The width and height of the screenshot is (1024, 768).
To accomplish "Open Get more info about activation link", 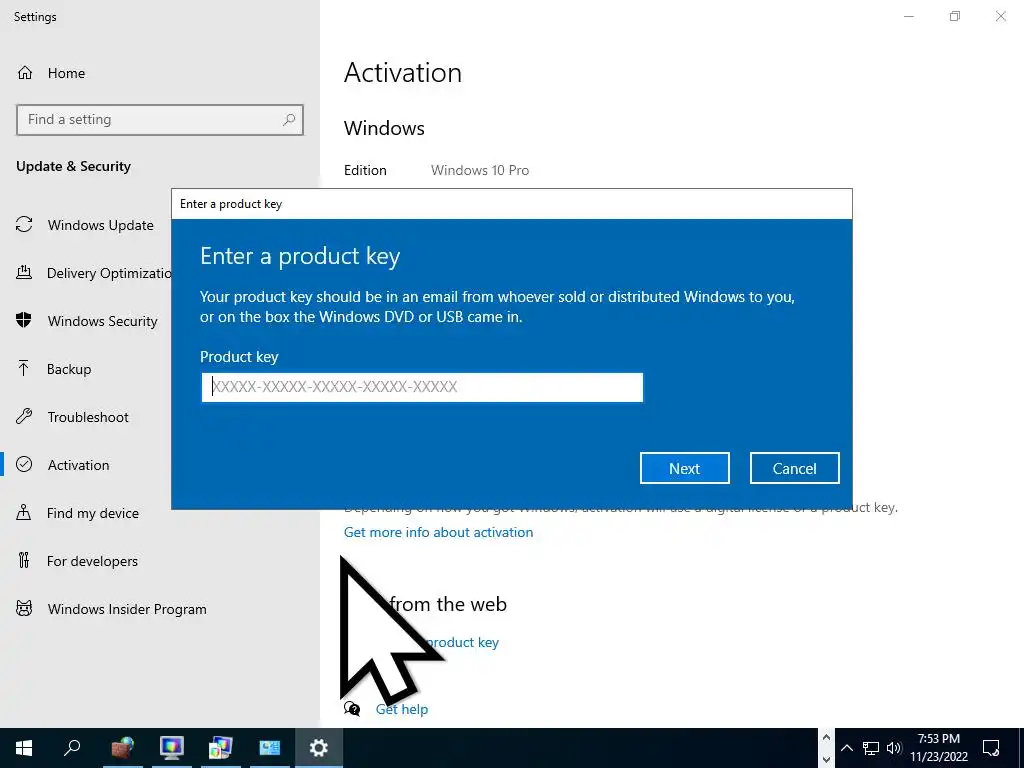I will [x=438, y=532].
